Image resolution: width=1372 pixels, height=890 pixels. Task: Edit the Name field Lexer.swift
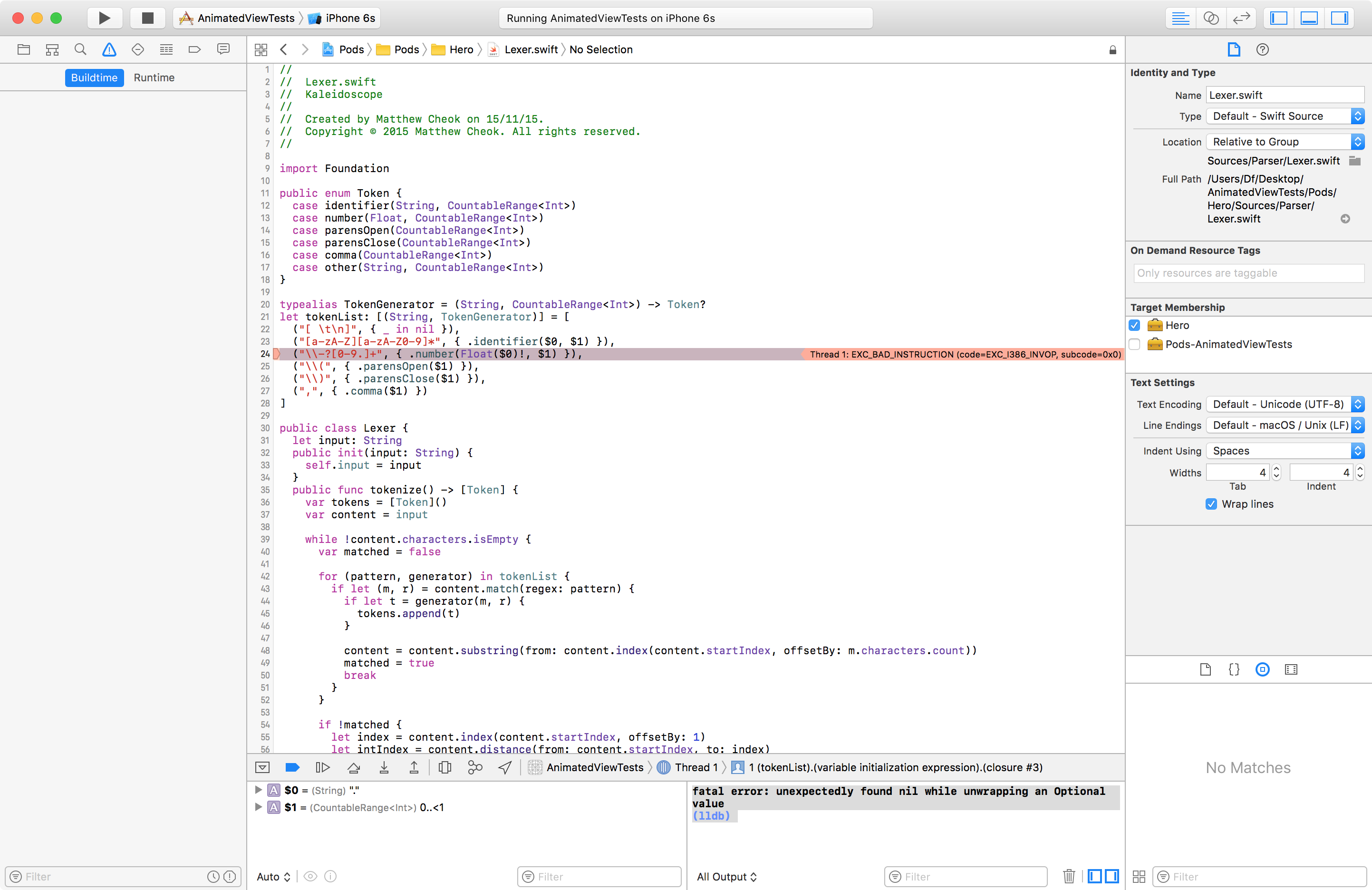tap(1285, 95)
